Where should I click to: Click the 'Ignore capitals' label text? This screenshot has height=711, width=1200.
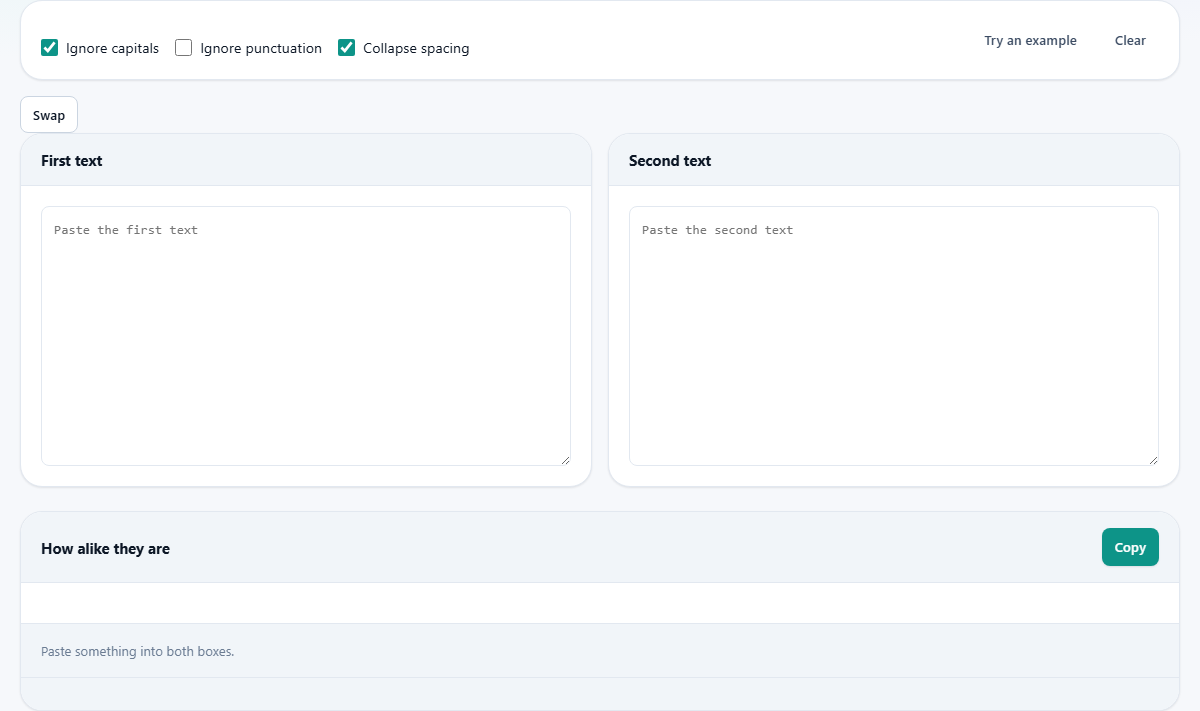tap(112, 48)
